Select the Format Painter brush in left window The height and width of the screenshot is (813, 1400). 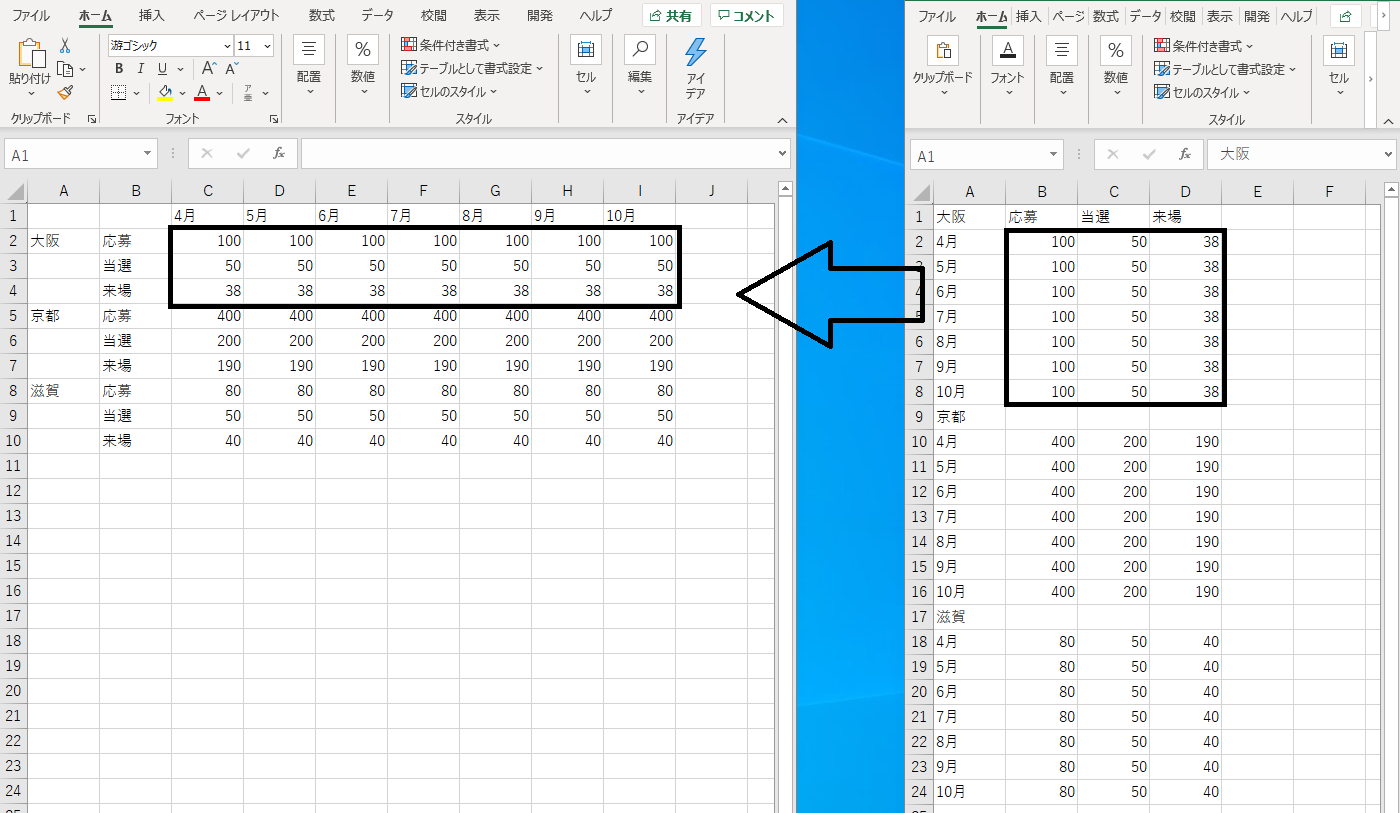tap(65, 92)
